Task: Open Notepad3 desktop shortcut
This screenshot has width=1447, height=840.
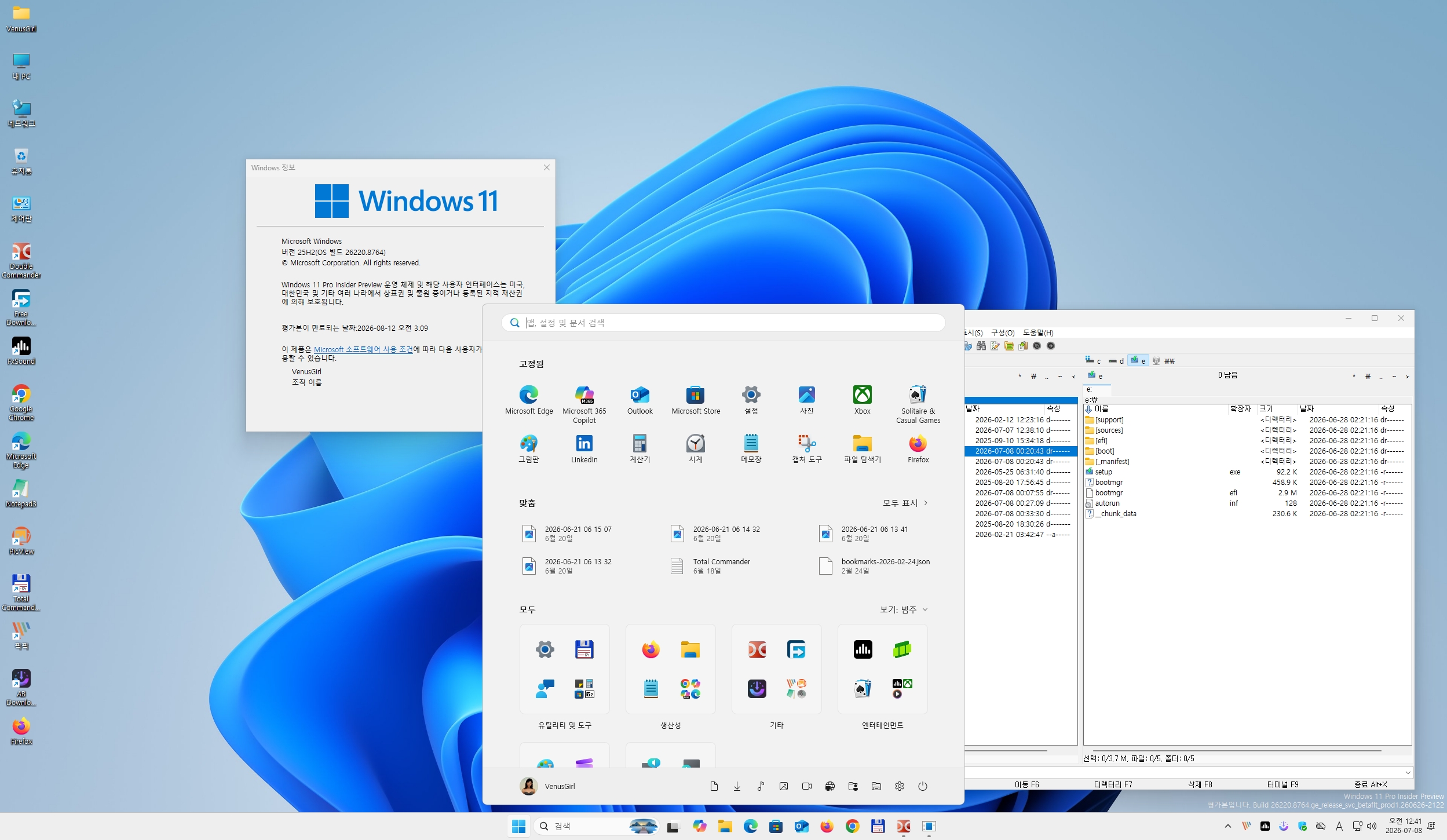Action: coord(21,494)
